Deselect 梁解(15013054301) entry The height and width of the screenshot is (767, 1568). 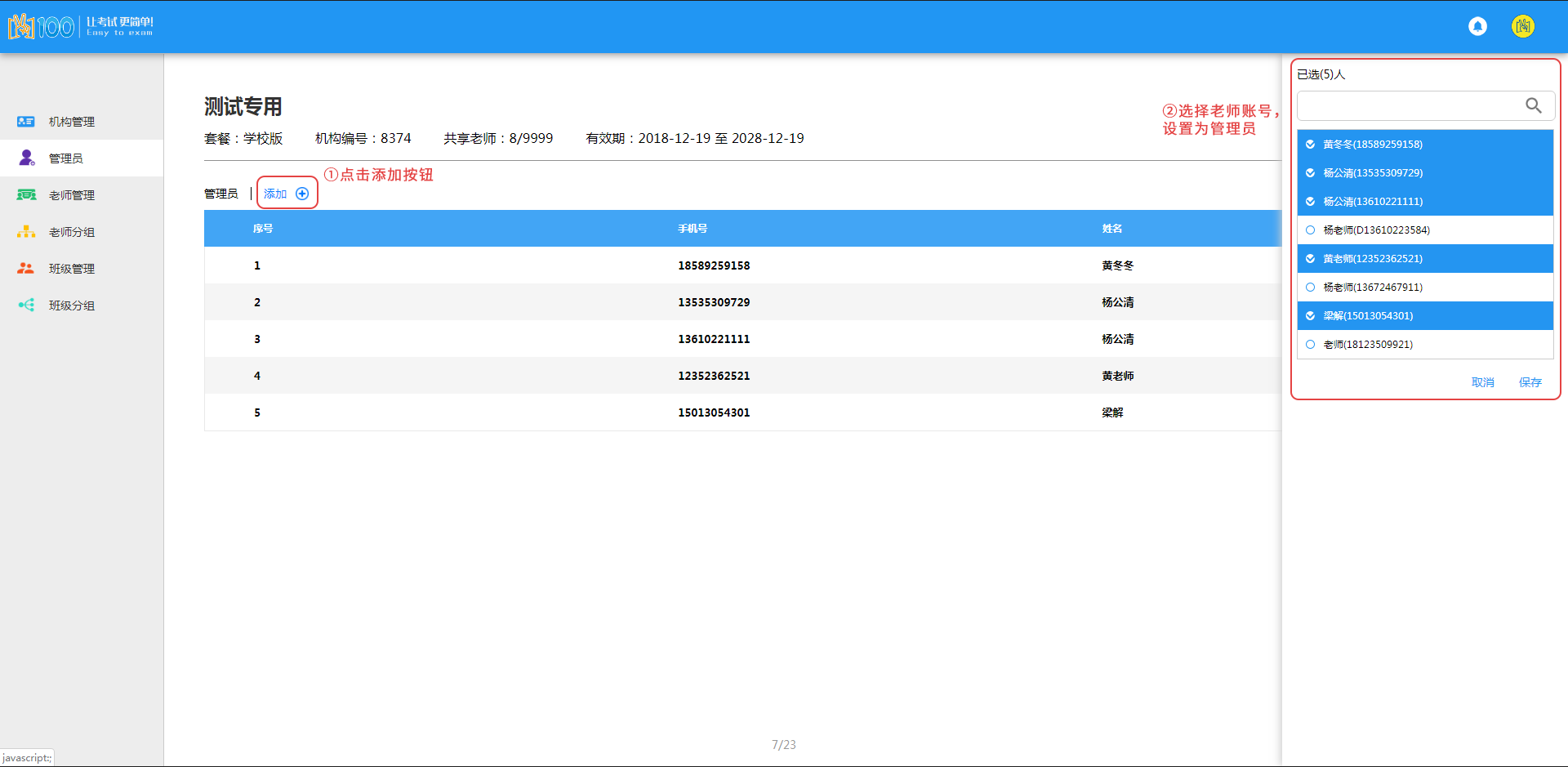coord(1310,316)
